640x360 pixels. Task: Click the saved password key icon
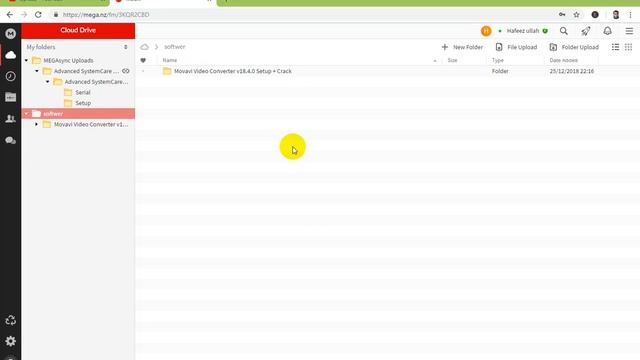(x=562, y=15)
